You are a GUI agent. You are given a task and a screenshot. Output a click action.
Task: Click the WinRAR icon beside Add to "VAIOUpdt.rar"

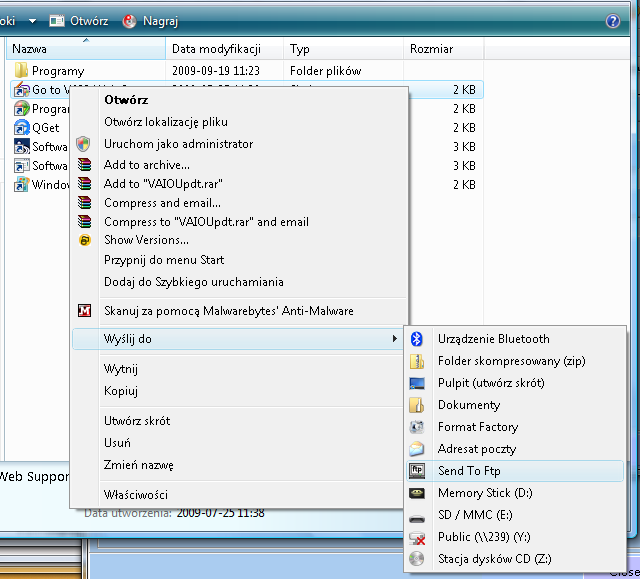point(84,184)
